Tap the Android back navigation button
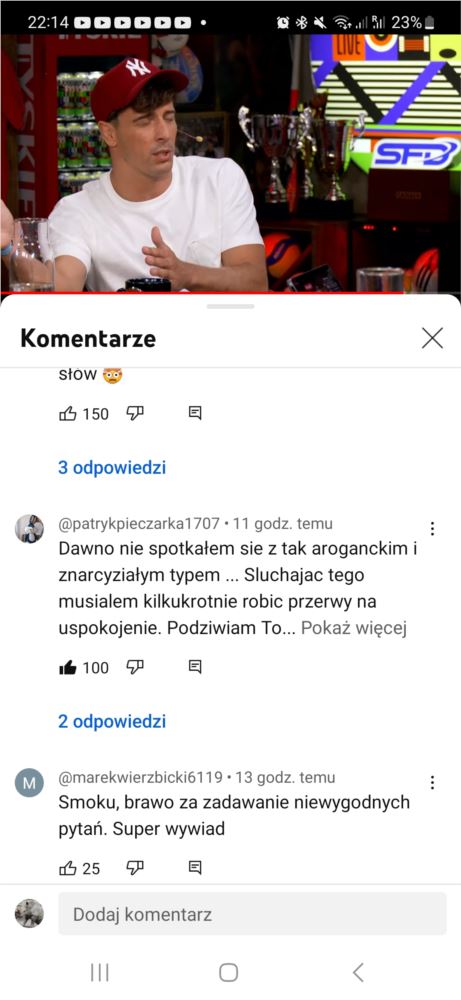The height and width of the screenshot is (1000, 461). click(x=358, y=973)
